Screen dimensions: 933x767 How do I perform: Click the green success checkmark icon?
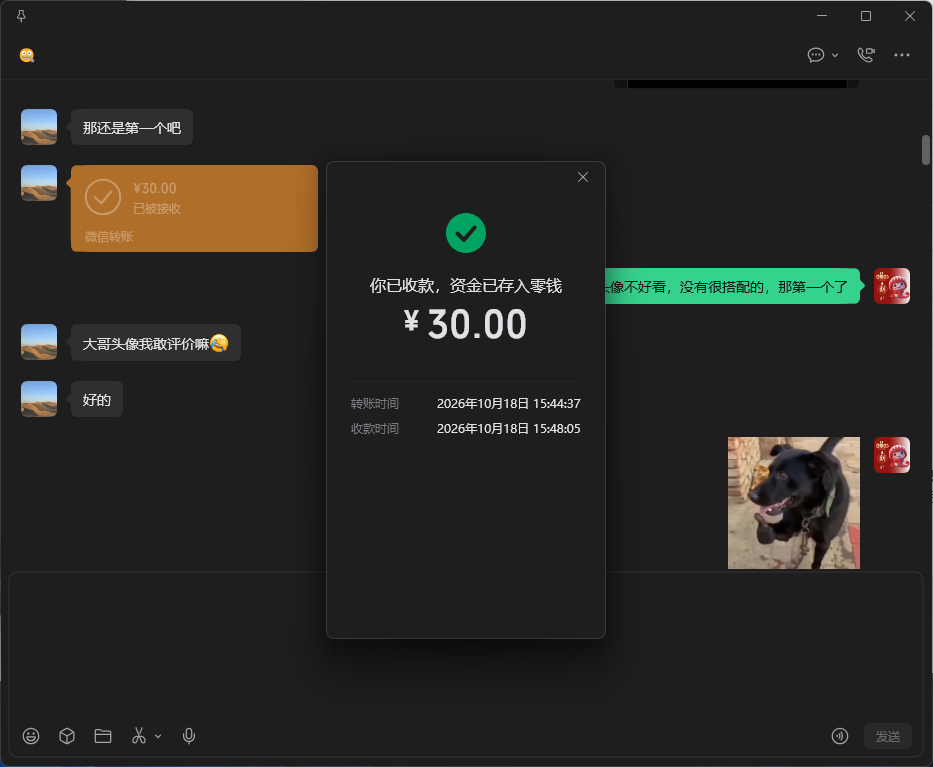[x=466, y=233]
